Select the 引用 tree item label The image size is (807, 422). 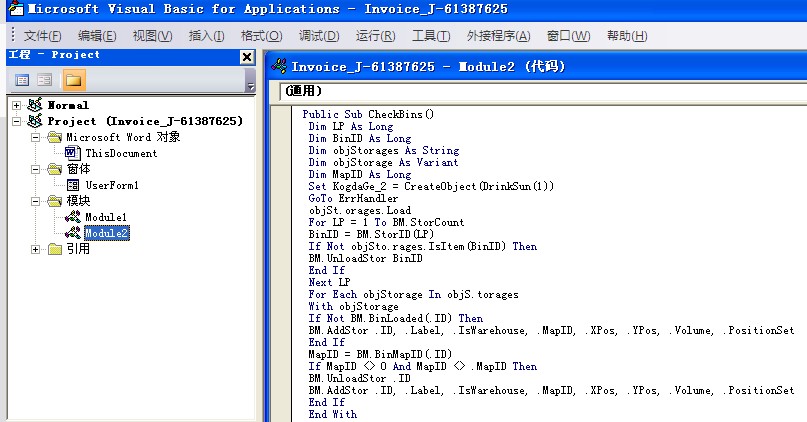coord(78,249)
